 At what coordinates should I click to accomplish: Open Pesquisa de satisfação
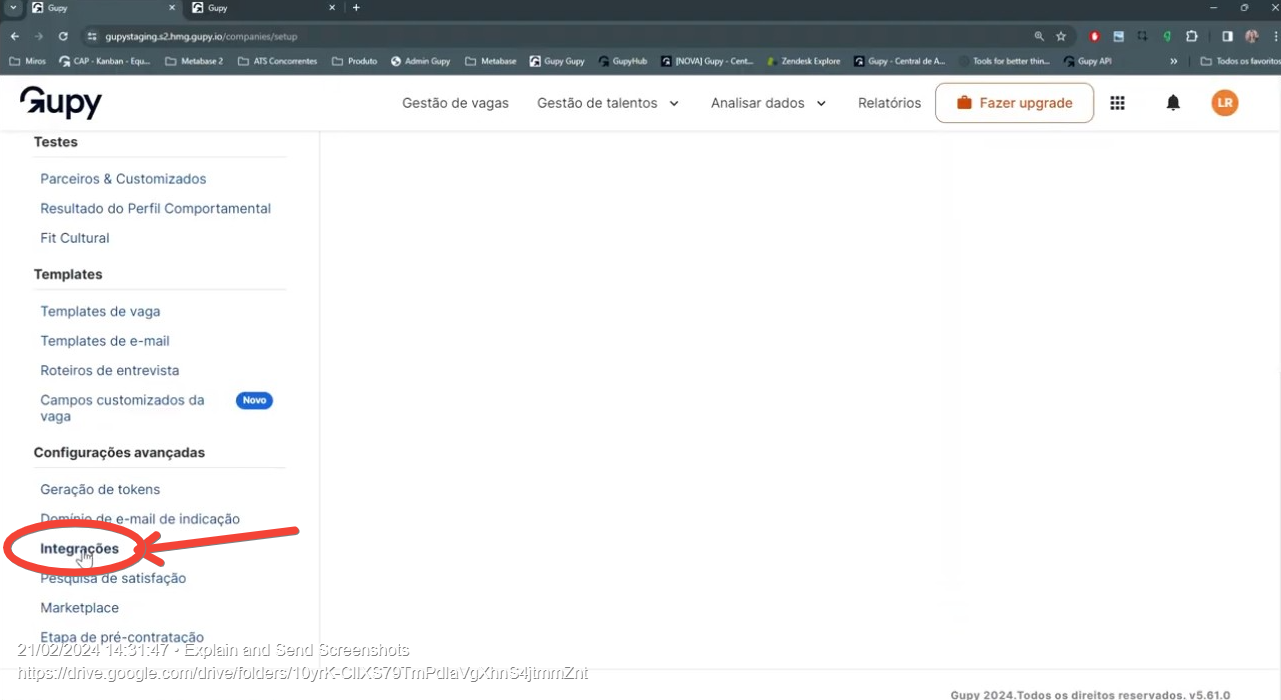[113, 578]
